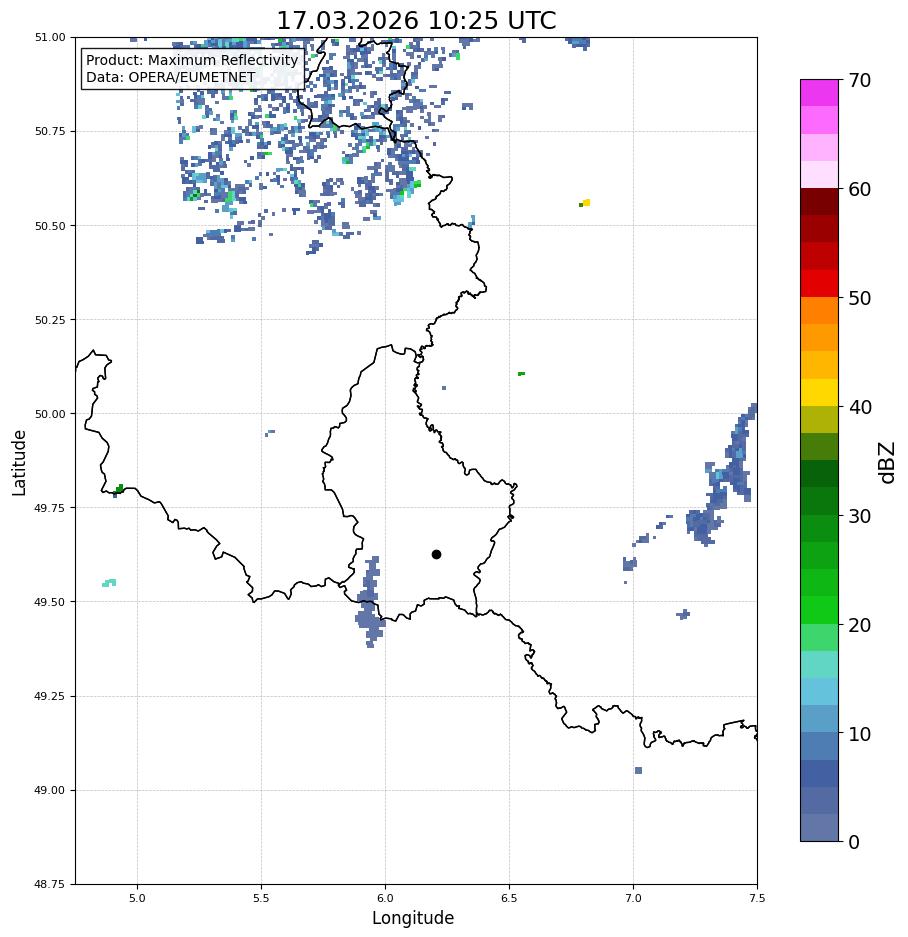Click the colorbar tick label 60
Viewport: 908px width, 937px height.
[860, 189]
